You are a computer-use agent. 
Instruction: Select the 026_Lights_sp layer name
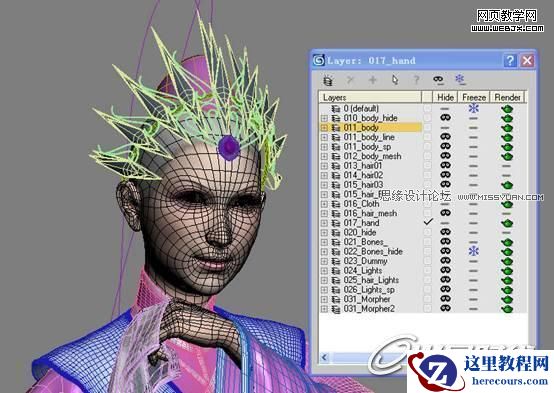pyautogui.click(x=369, y=290)
